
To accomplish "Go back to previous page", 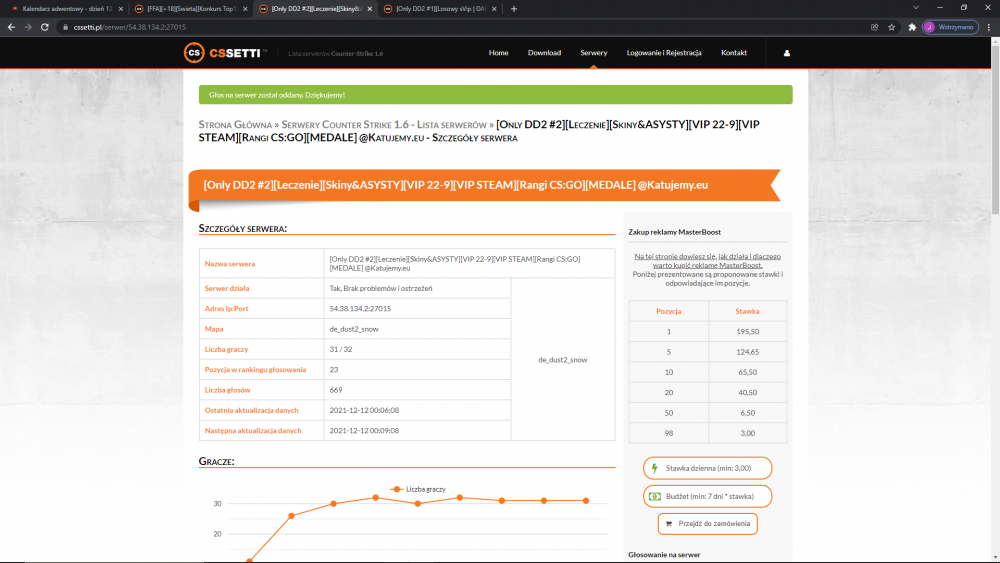I will (x=11, y=27).
